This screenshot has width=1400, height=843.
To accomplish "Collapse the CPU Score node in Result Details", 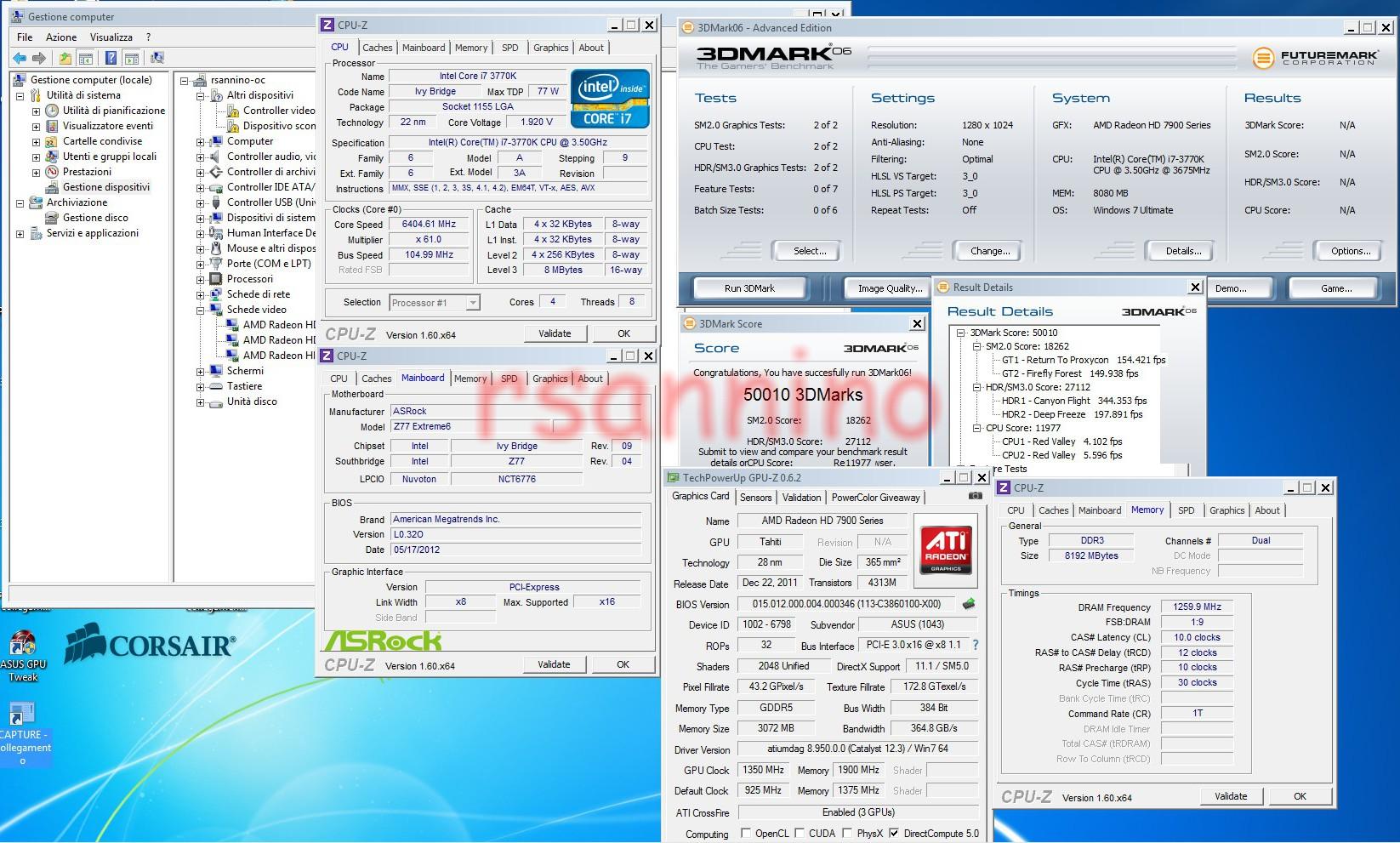I will pos(977,429).
